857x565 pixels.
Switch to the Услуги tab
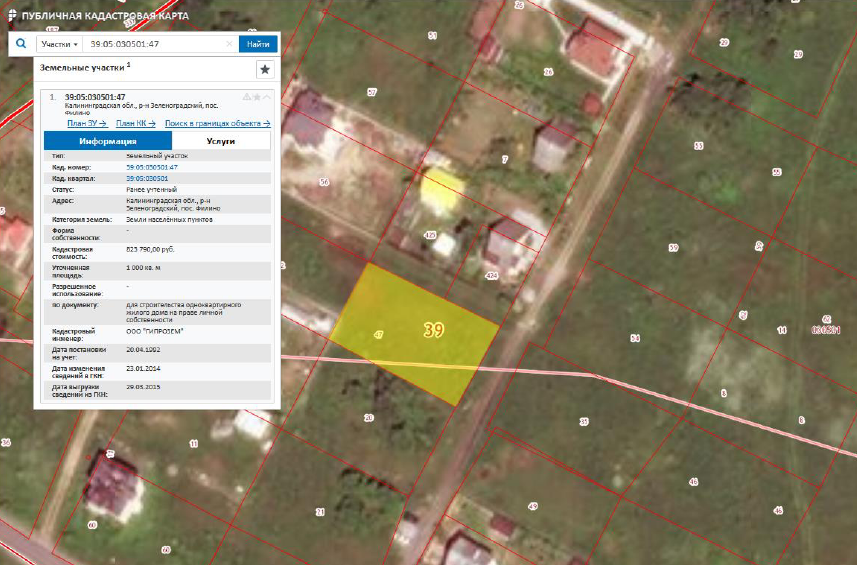pos(221,141)
